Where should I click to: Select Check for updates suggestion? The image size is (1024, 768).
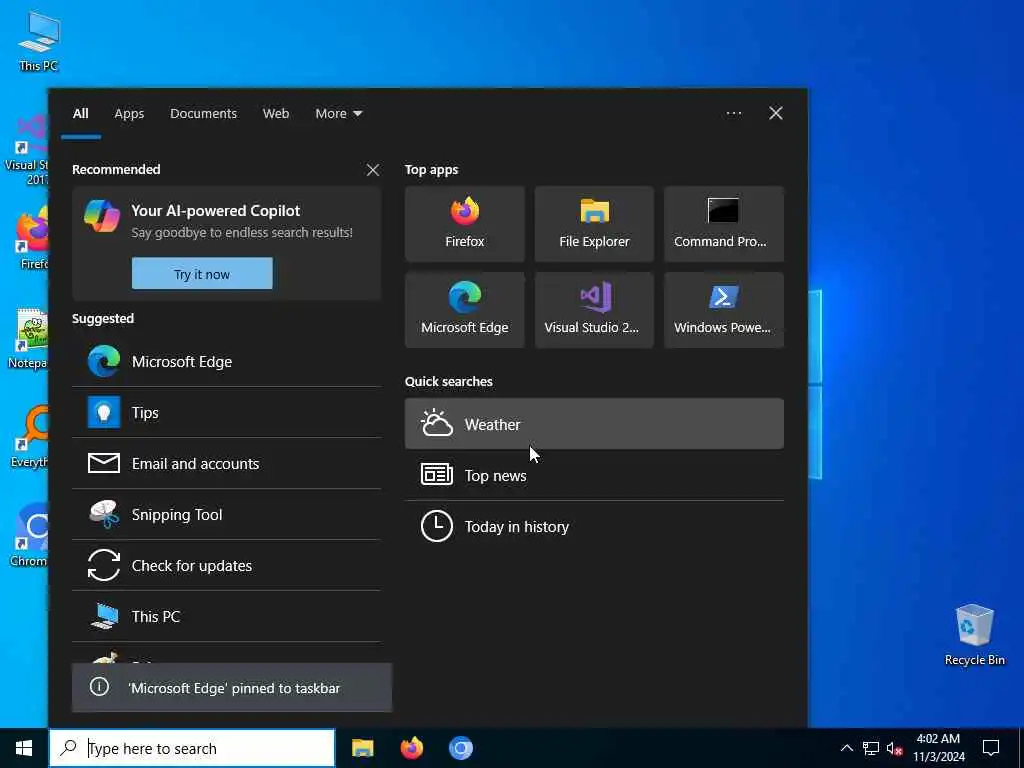click(227, 565)
